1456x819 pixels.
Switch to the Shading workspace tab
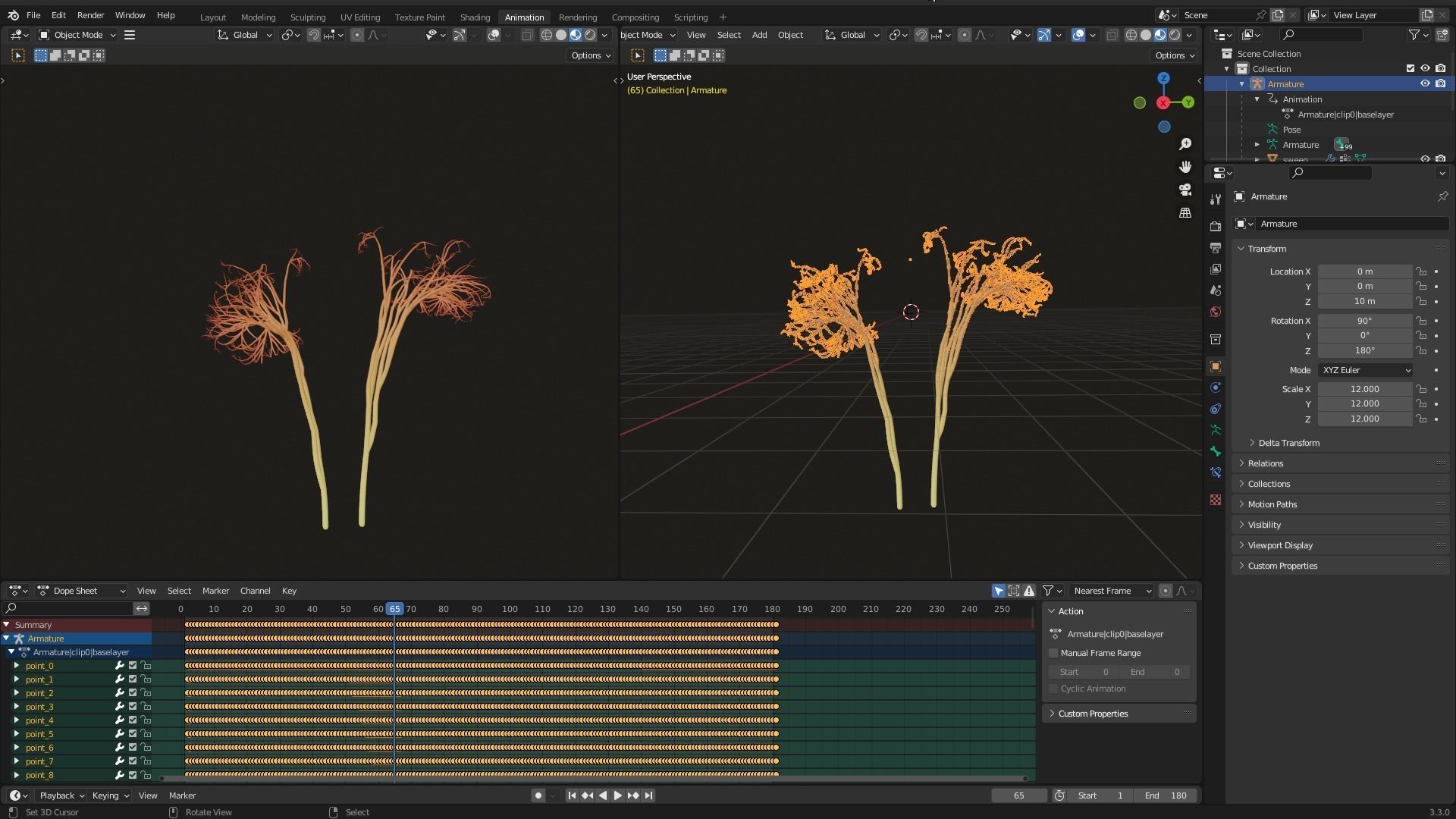(x=475, y=17)
